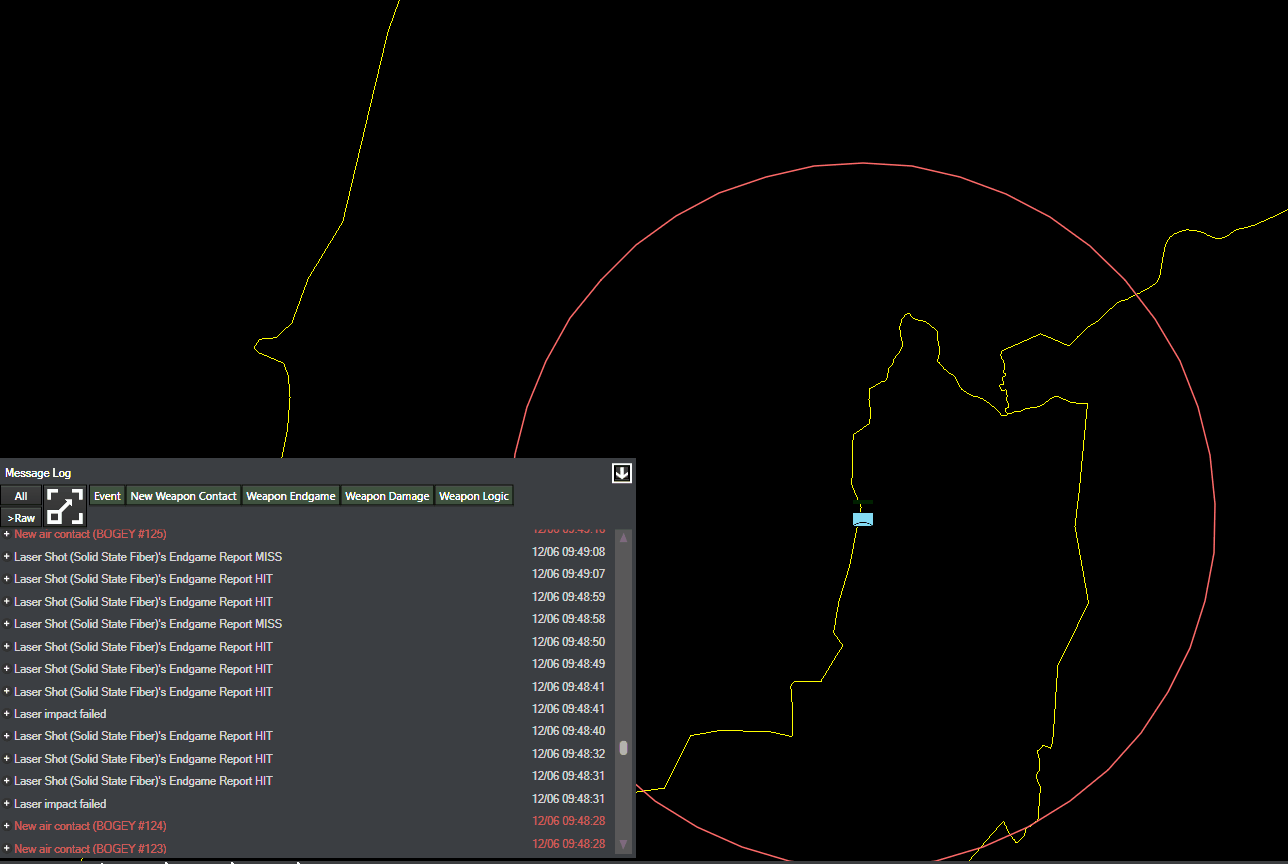
Task: Switch the log to >Raw view
Action: point(21,518)
